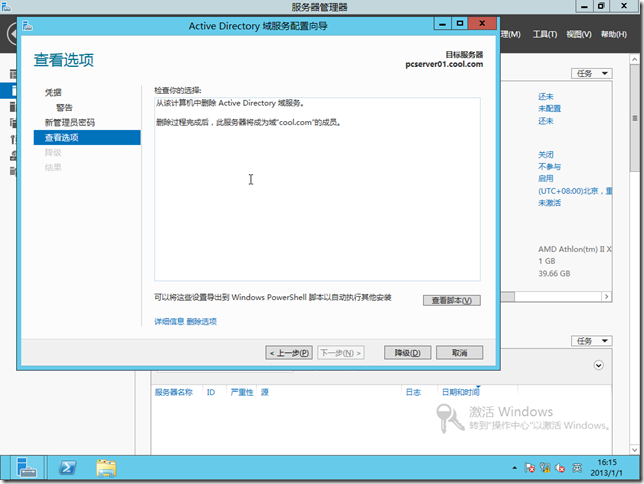Sort events by the 源 column
This screenshot has height=484, width=644.
(264, 392)
